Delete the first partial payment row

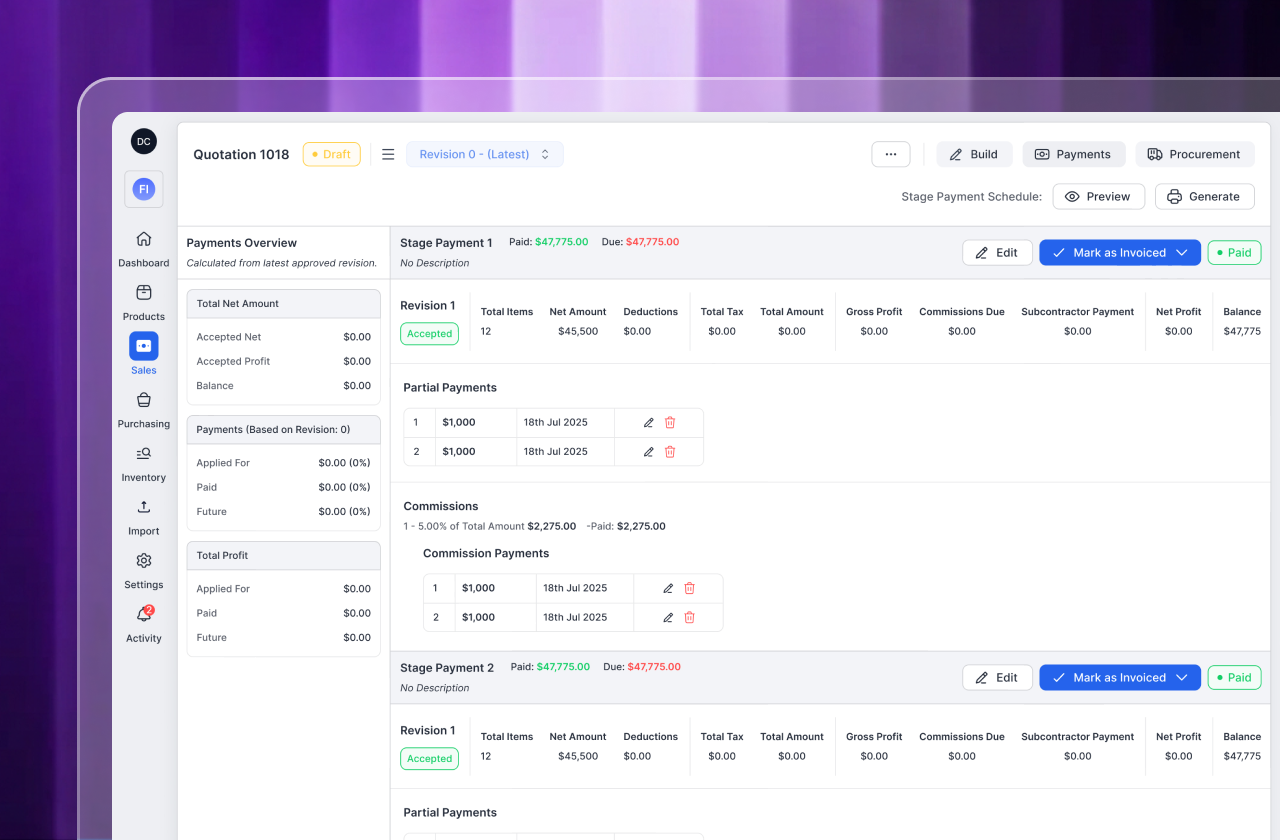coord(670,423)
